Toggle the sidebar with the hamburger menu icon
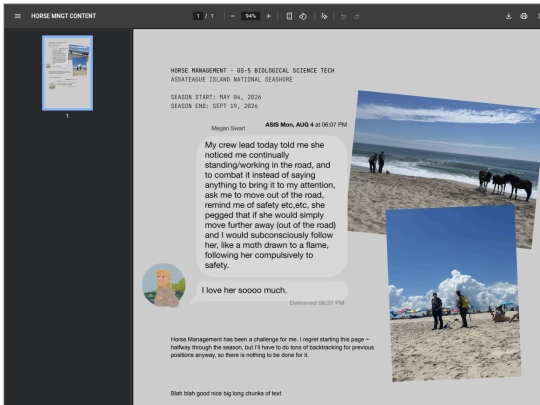The width and height of the screenshot is (540, 405). [18, 16]
